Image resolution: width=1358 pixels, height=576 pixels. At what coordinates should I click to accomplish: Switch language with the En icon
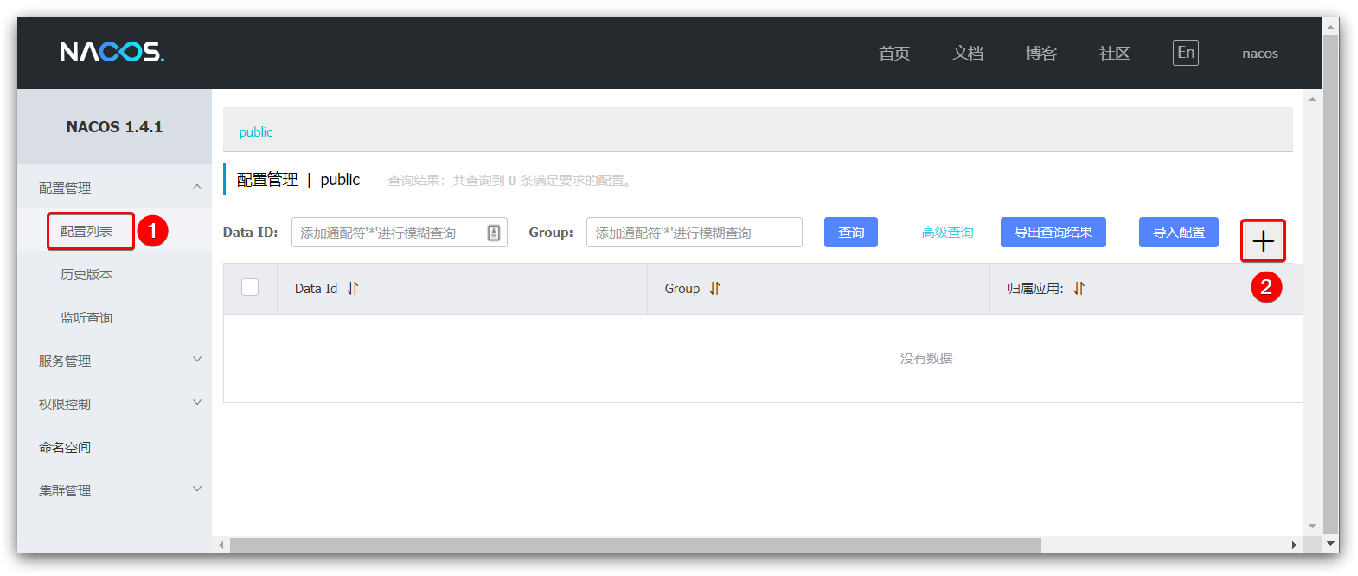coord(1185,52)
